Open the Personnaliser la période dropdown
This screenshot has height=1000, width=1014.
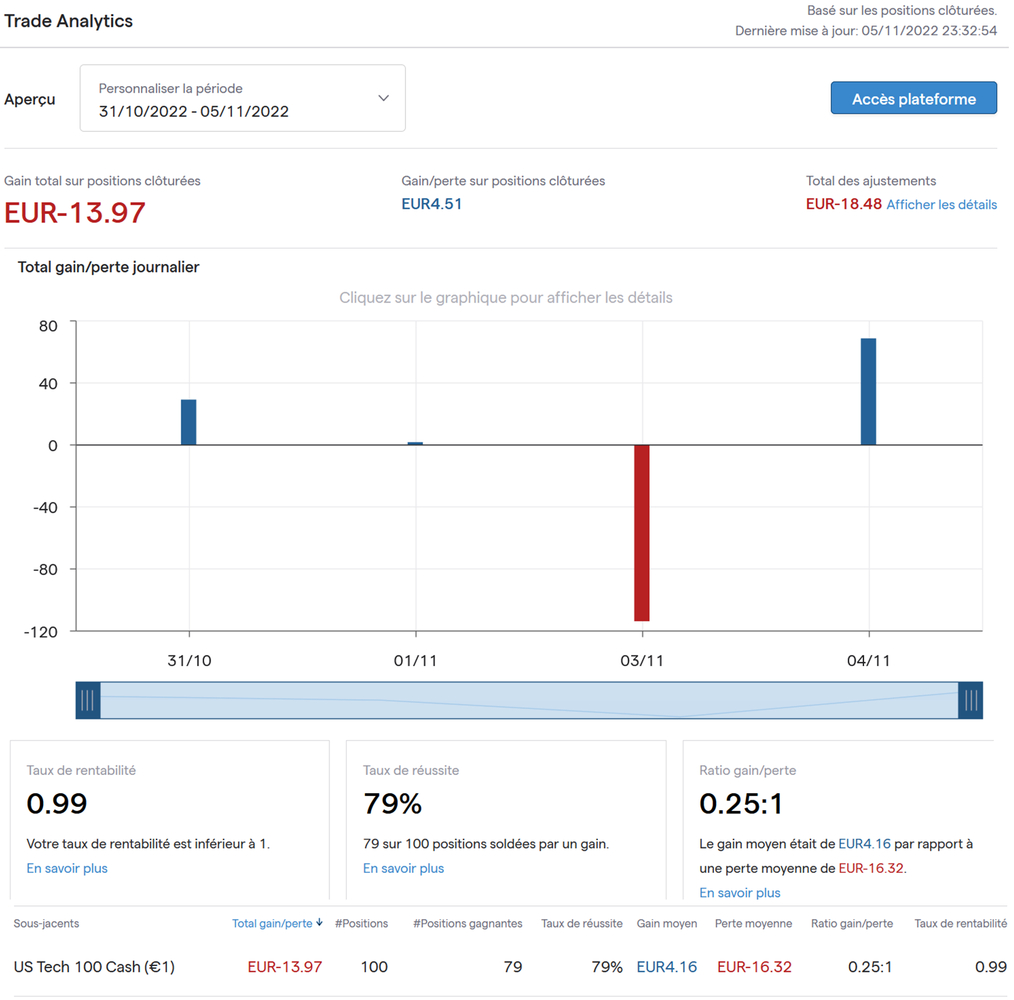[x=243, y=98]
